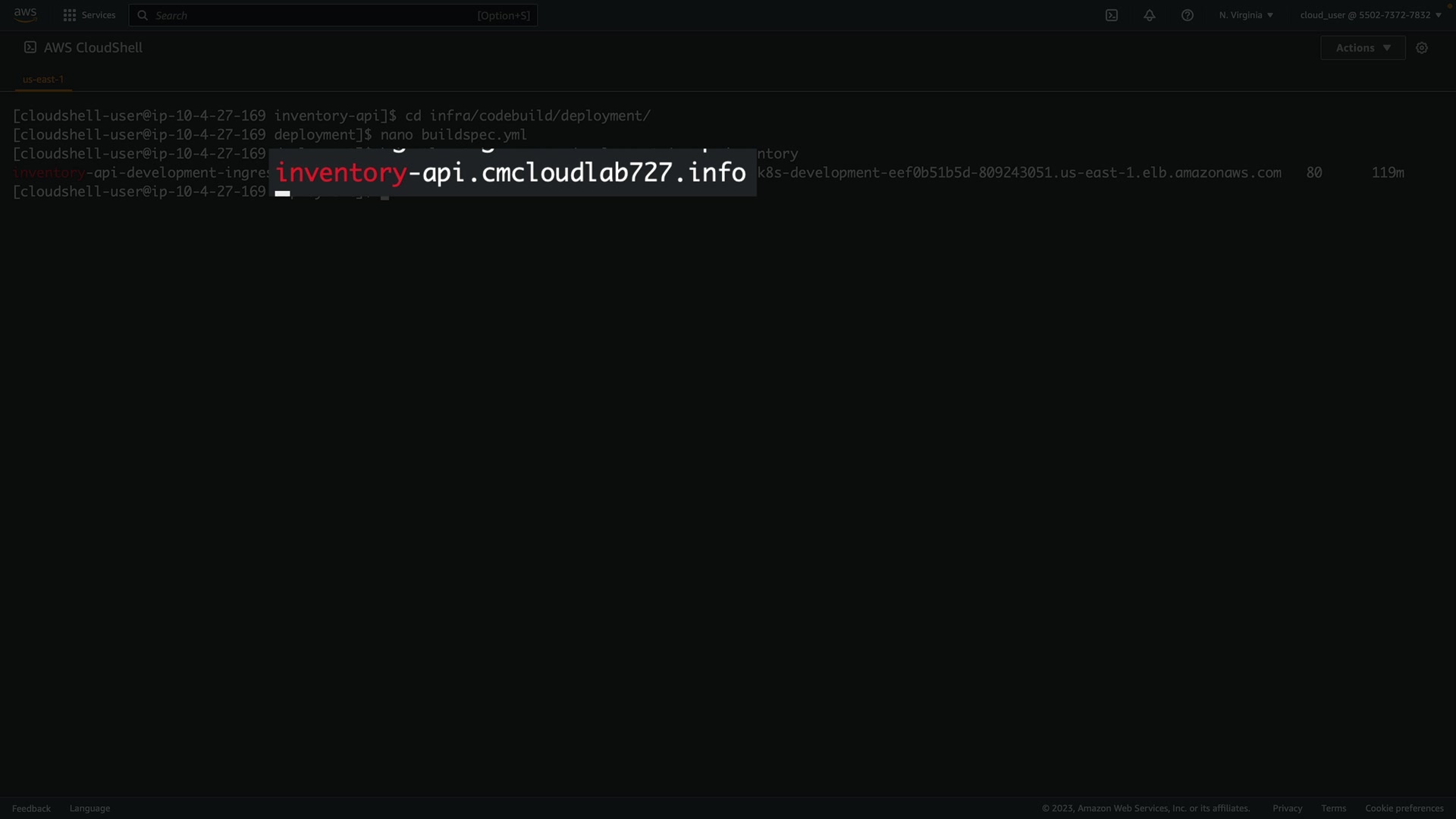1456x819 pixels.
Task: Click the search magnifier icon
Action: (143, 15)
